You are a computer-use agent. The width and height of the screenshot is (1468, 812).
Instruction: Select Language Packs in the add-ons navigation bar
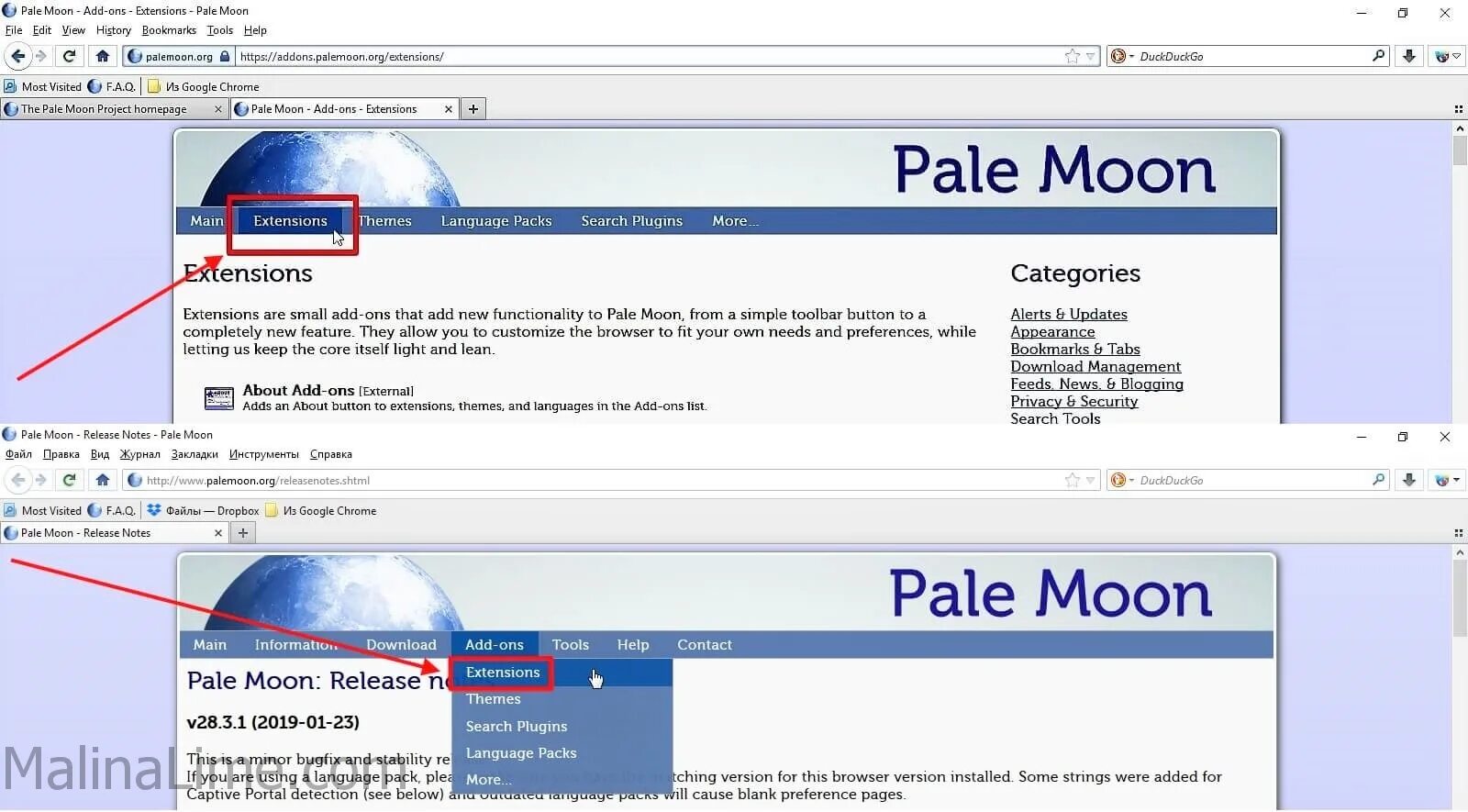496,221
